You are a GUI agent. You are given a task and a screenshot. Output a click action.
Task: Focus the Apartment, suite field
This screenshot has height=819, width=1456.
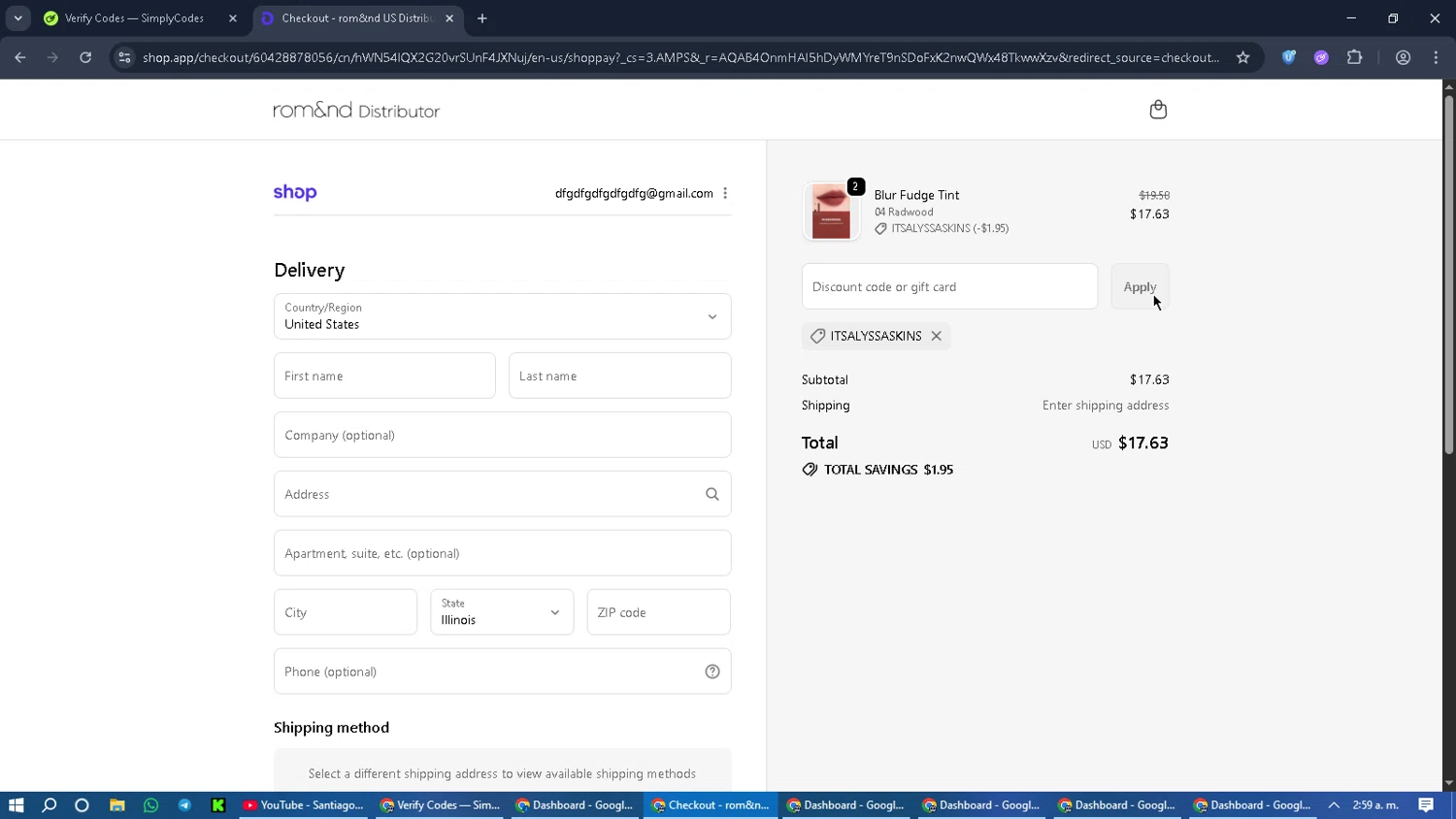pyautogui.click(x=503, y=553)
